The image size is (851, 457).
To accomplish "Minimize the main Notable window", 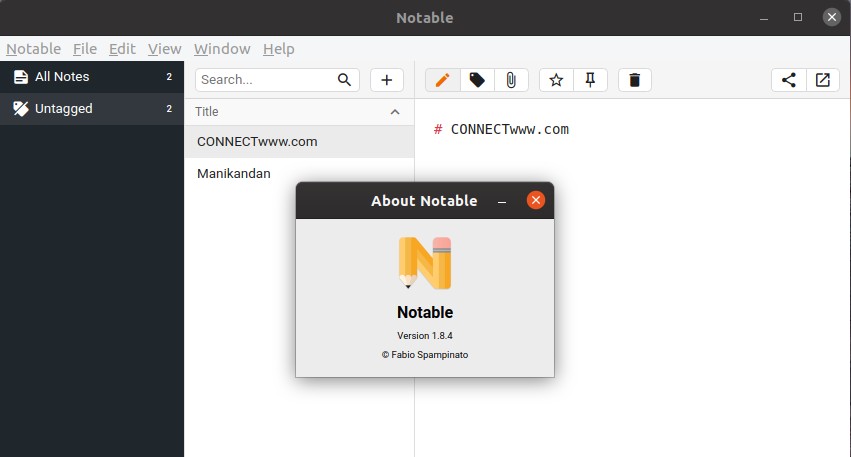I will pyautogui.click(x=764, y=18).
